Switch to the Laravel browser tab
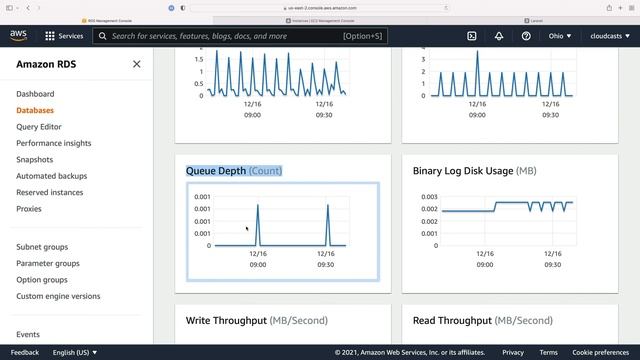Image resolution: width=640 pixels, height=360 pixels. [x=533, y=20]
